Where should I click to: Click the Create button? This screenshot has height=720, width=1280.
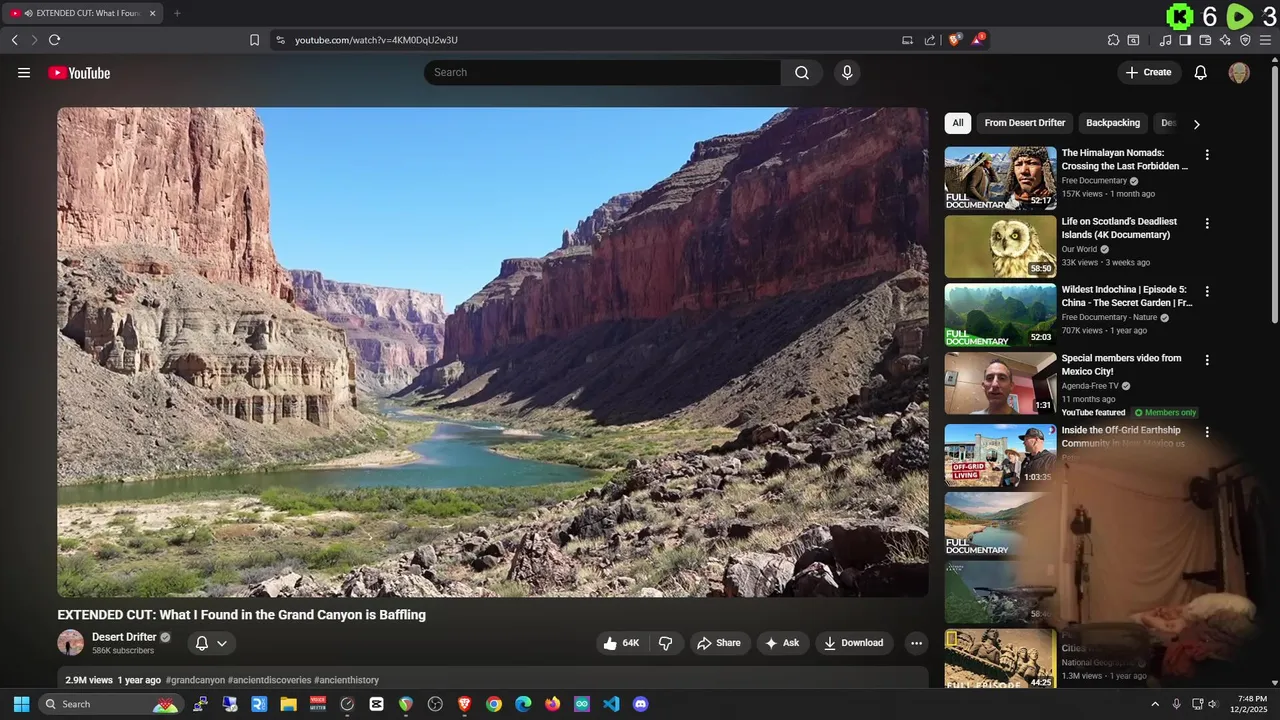(1149, 73)
